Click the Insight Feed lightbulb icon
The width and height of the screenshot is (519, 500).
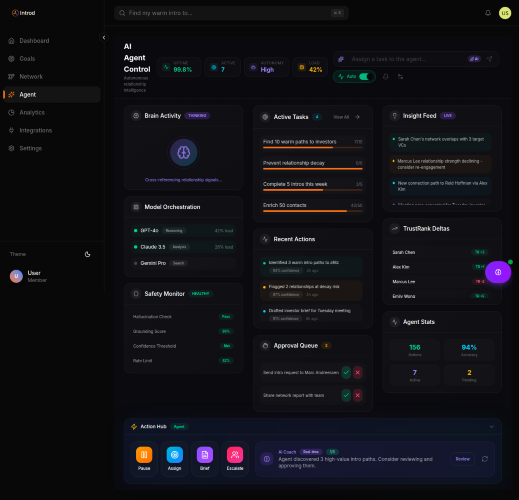[x=395, y=116]
